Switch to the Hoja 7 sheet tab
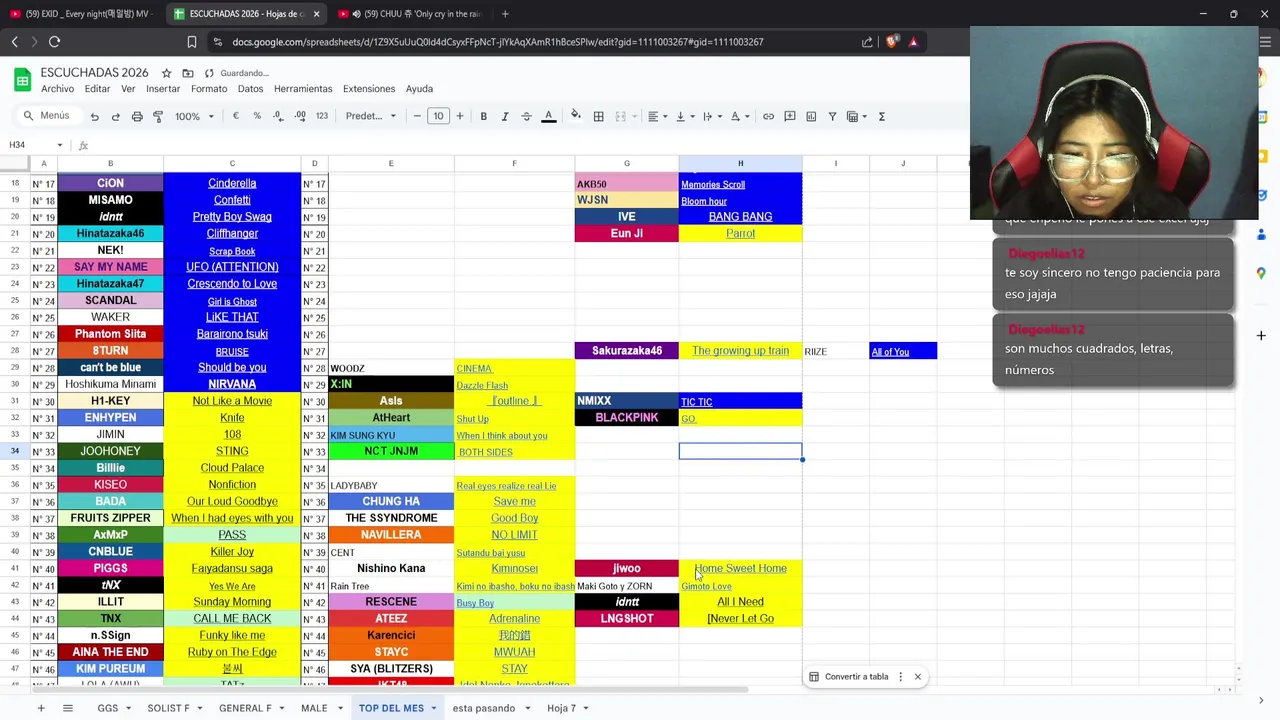 [561, 708]
